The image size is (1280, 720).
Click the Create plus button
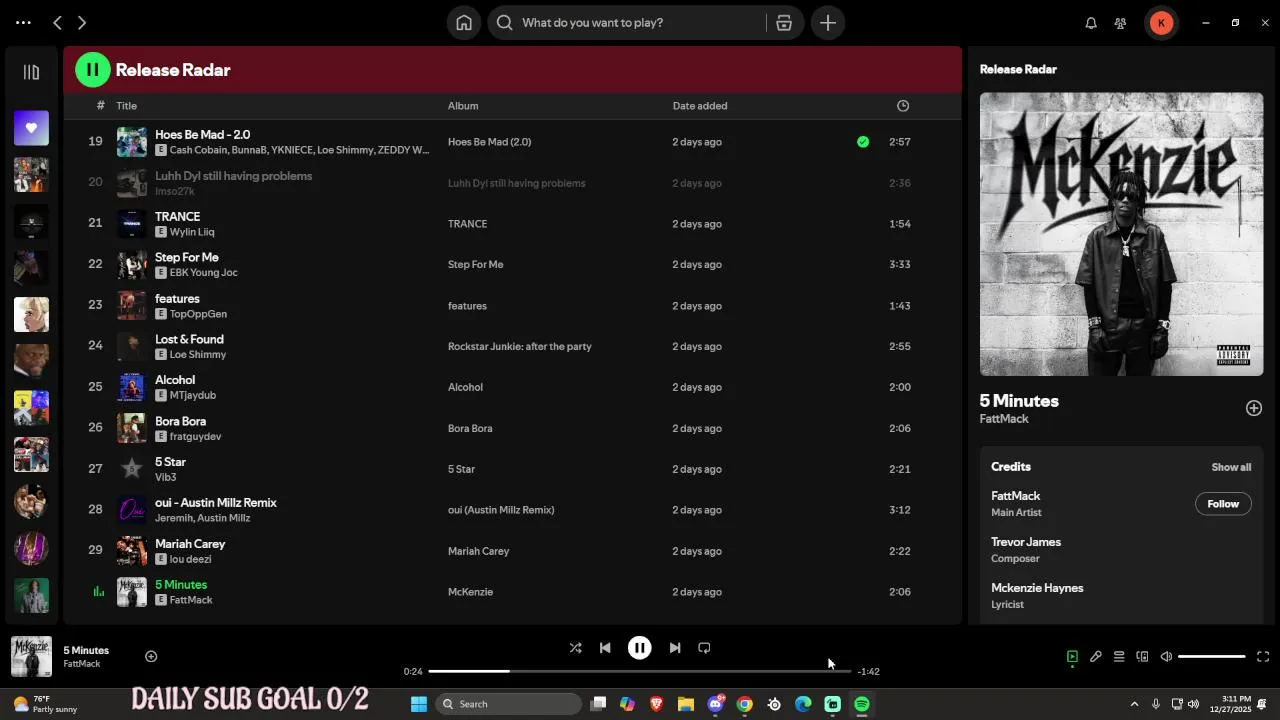coord(828,23)
